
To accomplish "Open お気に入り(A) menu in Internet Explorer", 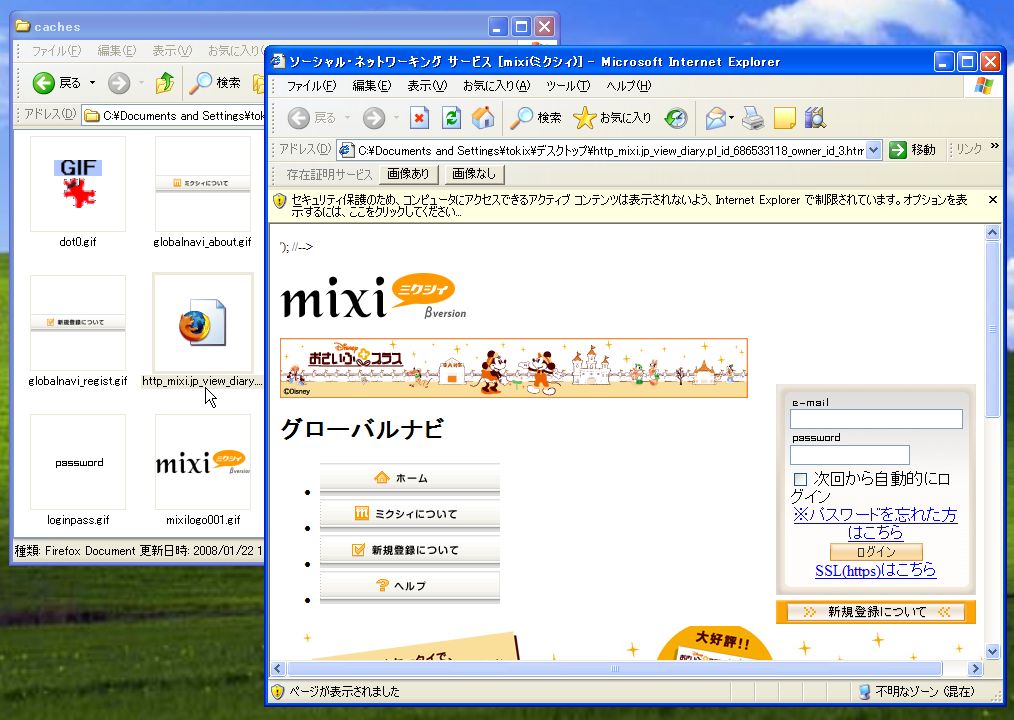I will 496,85.
